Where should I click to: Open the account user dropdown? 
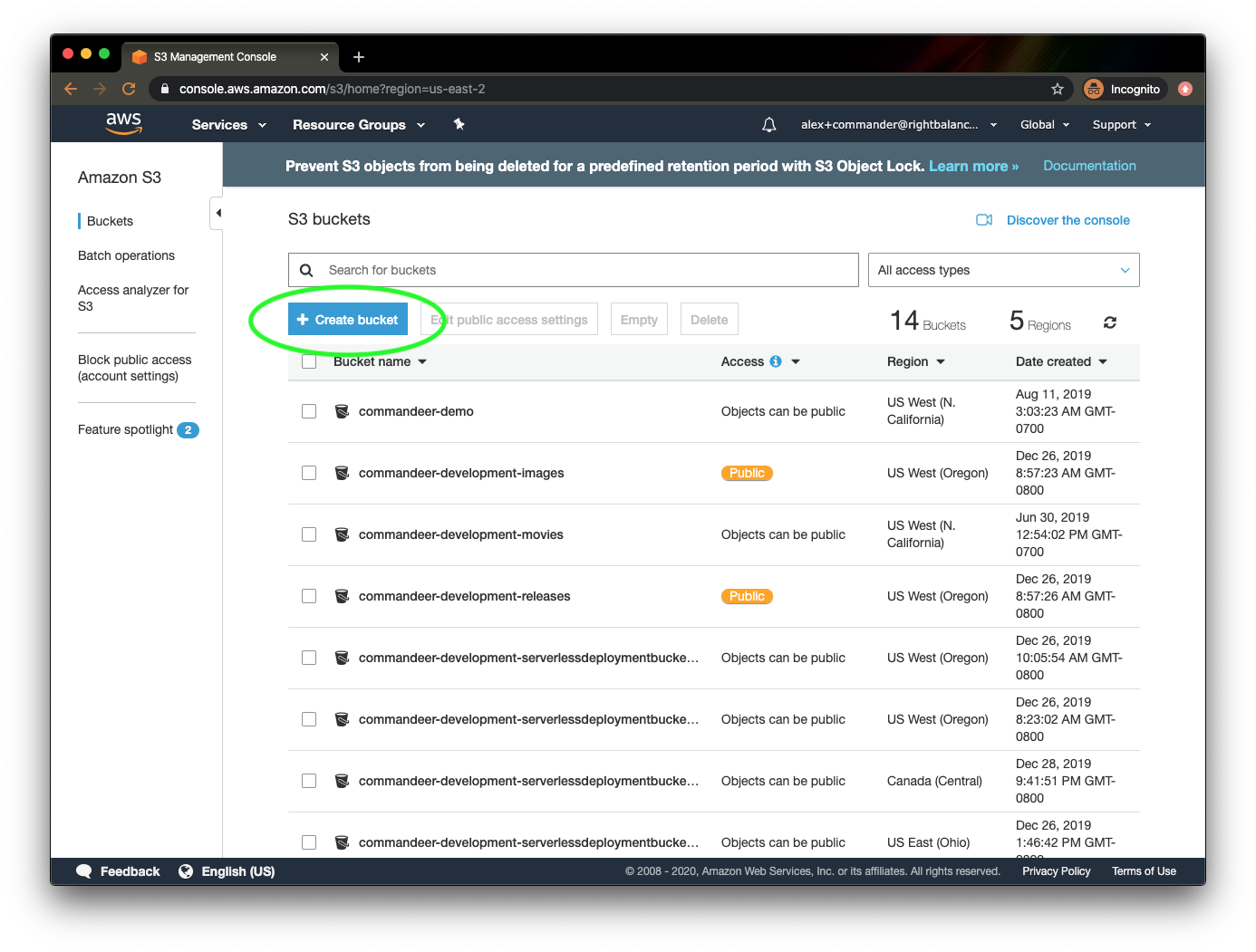[899, 125]
